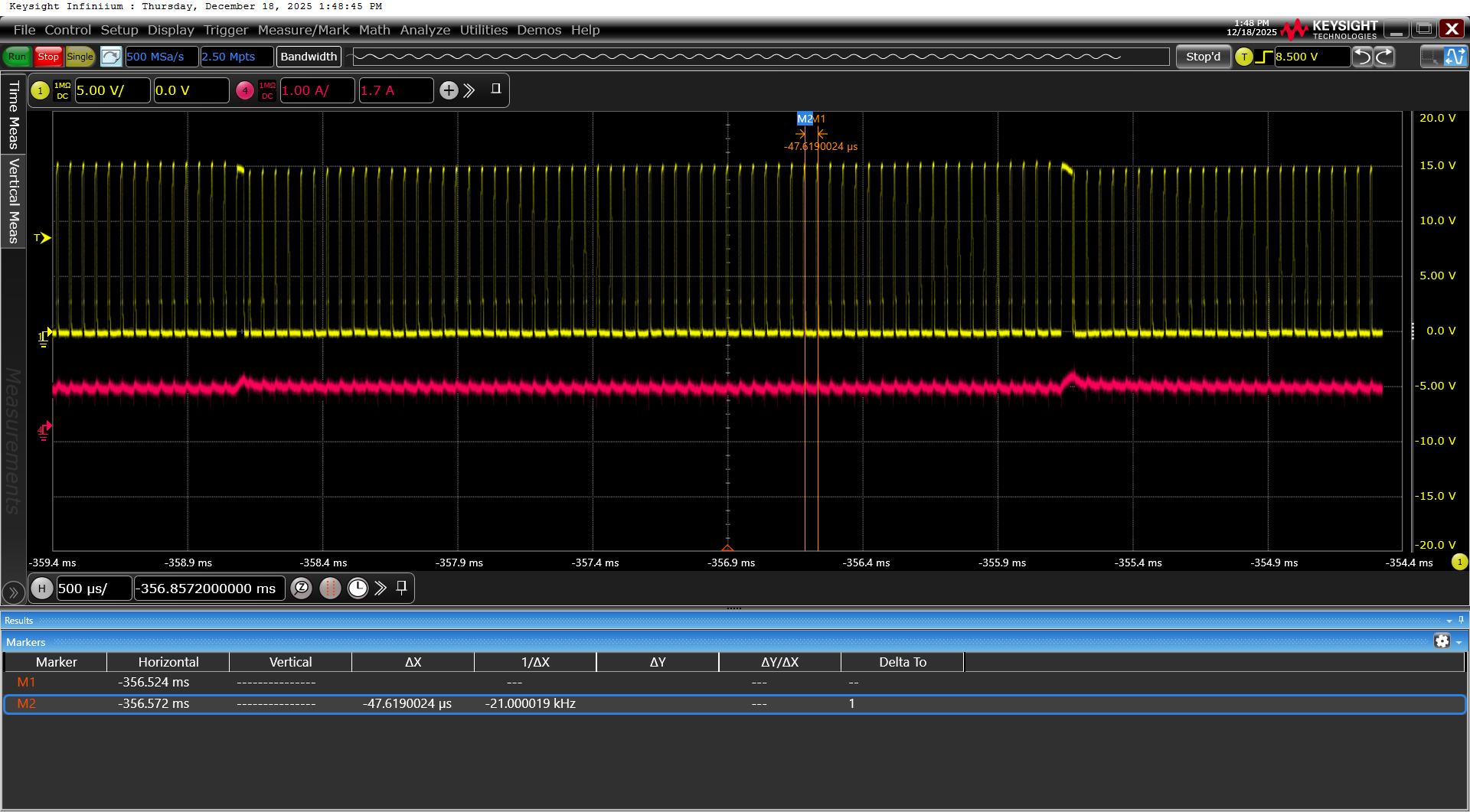Click the waveform pan mode icon
The image size is (1470, 812).
(x=1455, y=57)
